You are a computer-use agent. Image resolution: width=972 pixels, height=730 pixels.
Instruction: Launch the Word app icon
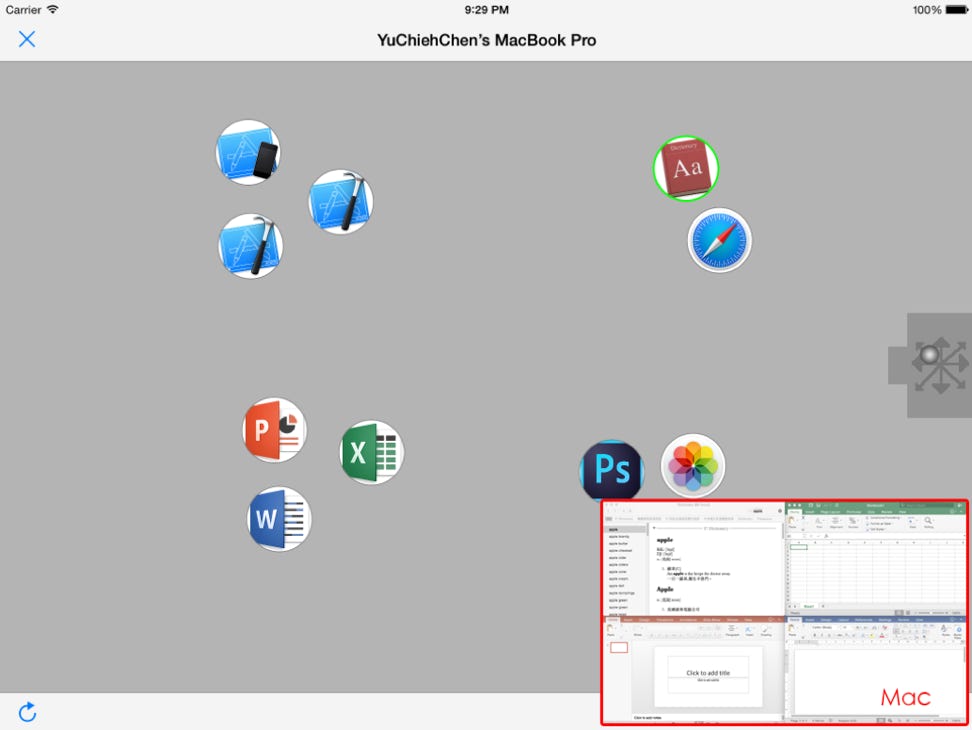pos(279,519)
